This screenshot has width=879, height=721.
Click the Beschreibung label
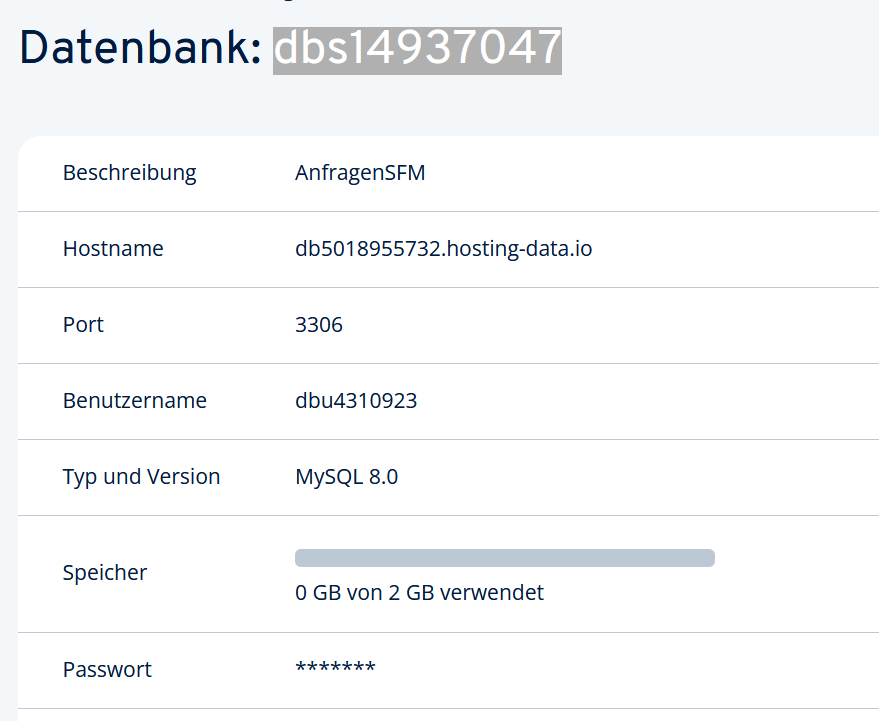coord(129,173)
